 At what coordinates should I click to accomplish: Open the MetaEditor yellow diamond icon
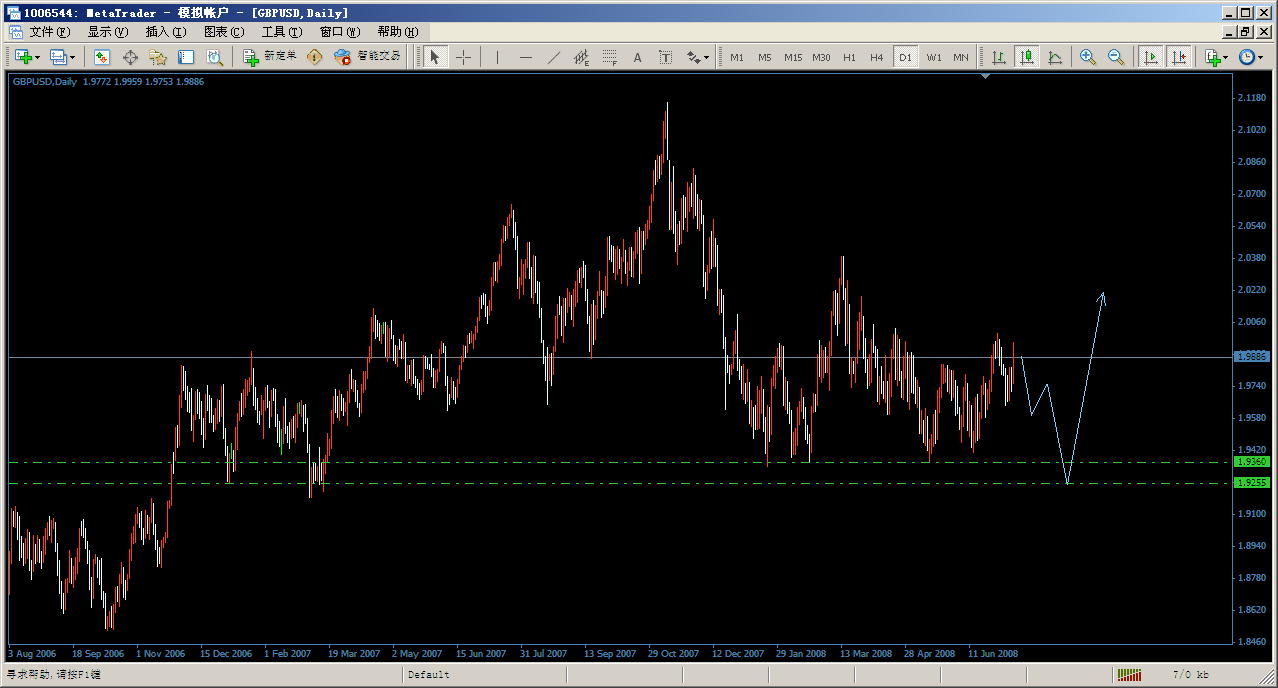coord(314,57)
